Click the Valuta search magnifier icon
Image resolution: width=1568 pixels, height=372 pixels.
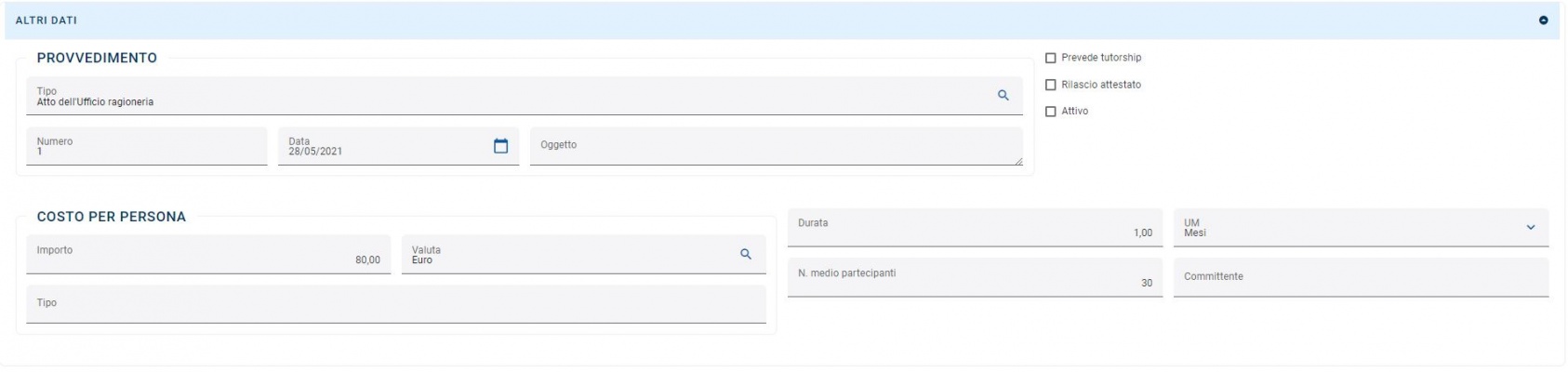coord(745,254)
